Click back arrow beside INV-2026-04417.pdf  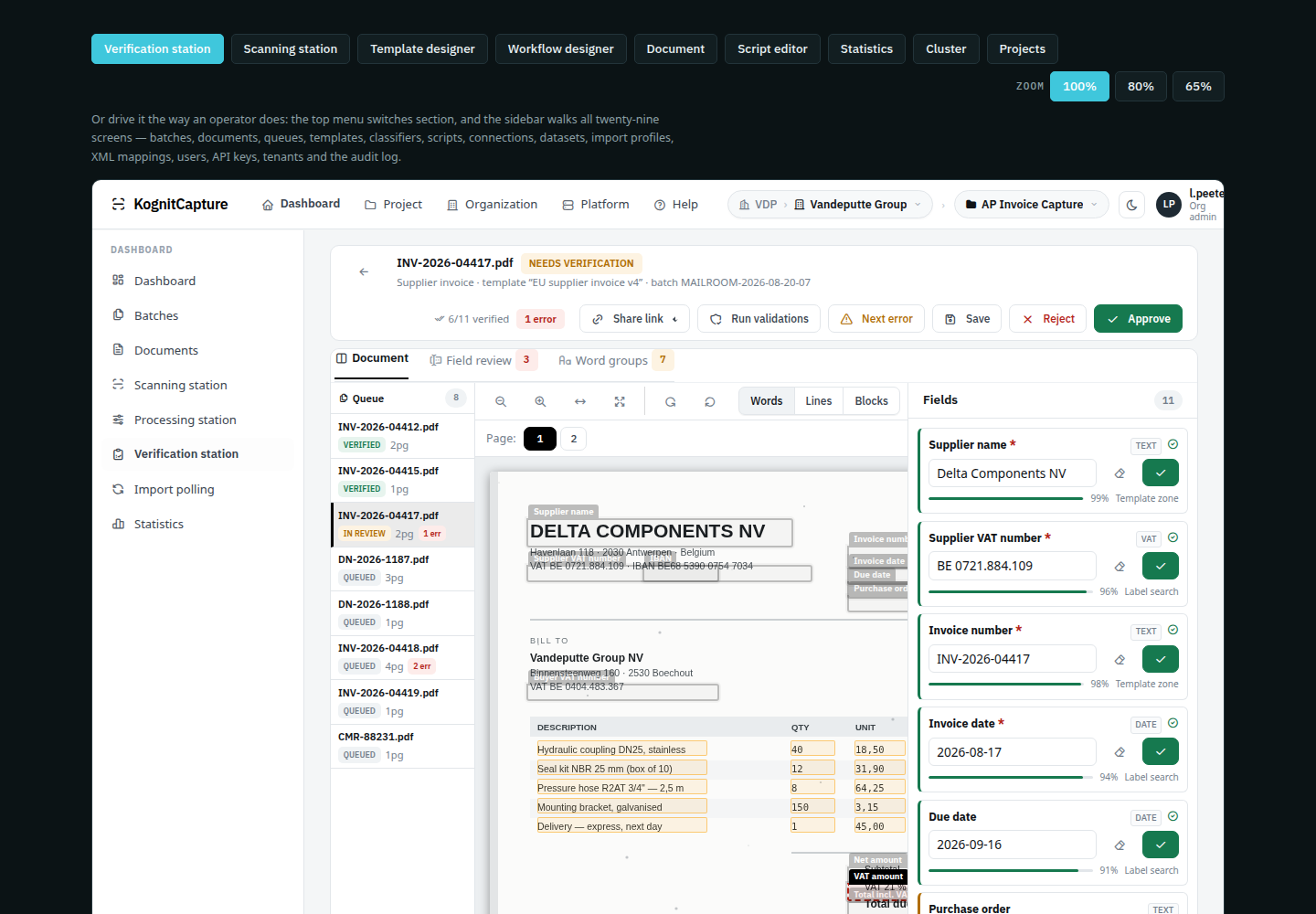364,271
